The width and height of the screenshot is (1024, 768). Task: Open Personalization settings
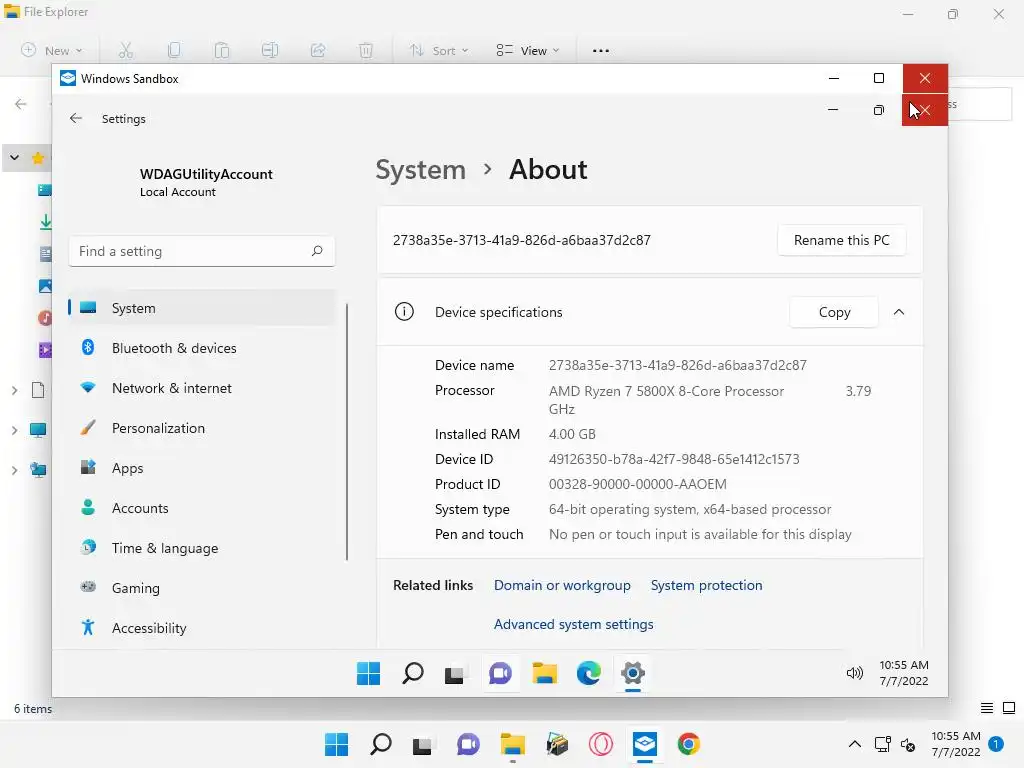tap(202, 428)
